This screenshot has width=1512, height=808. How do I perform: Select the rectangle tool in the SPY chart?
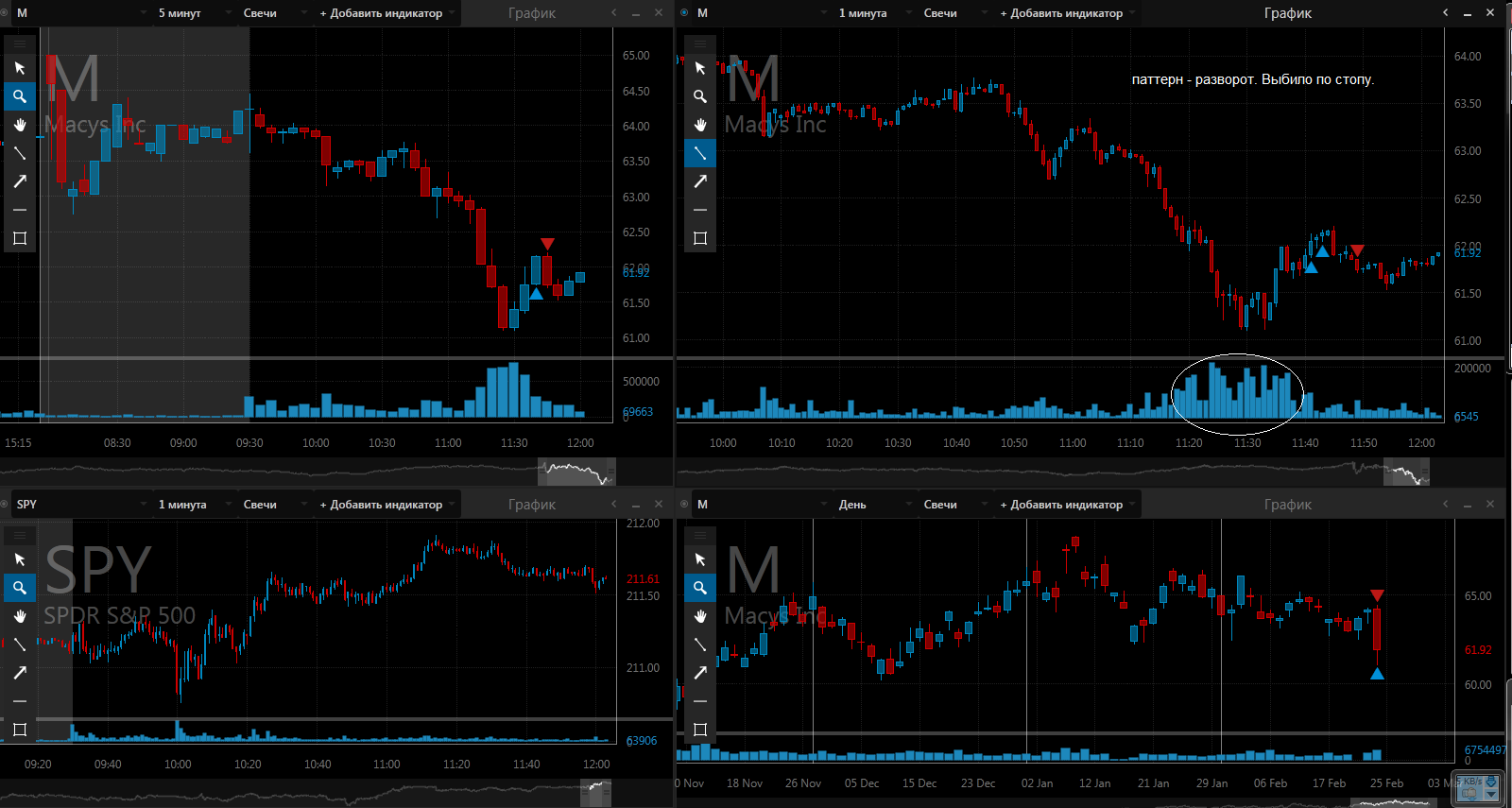click(20, 730)
